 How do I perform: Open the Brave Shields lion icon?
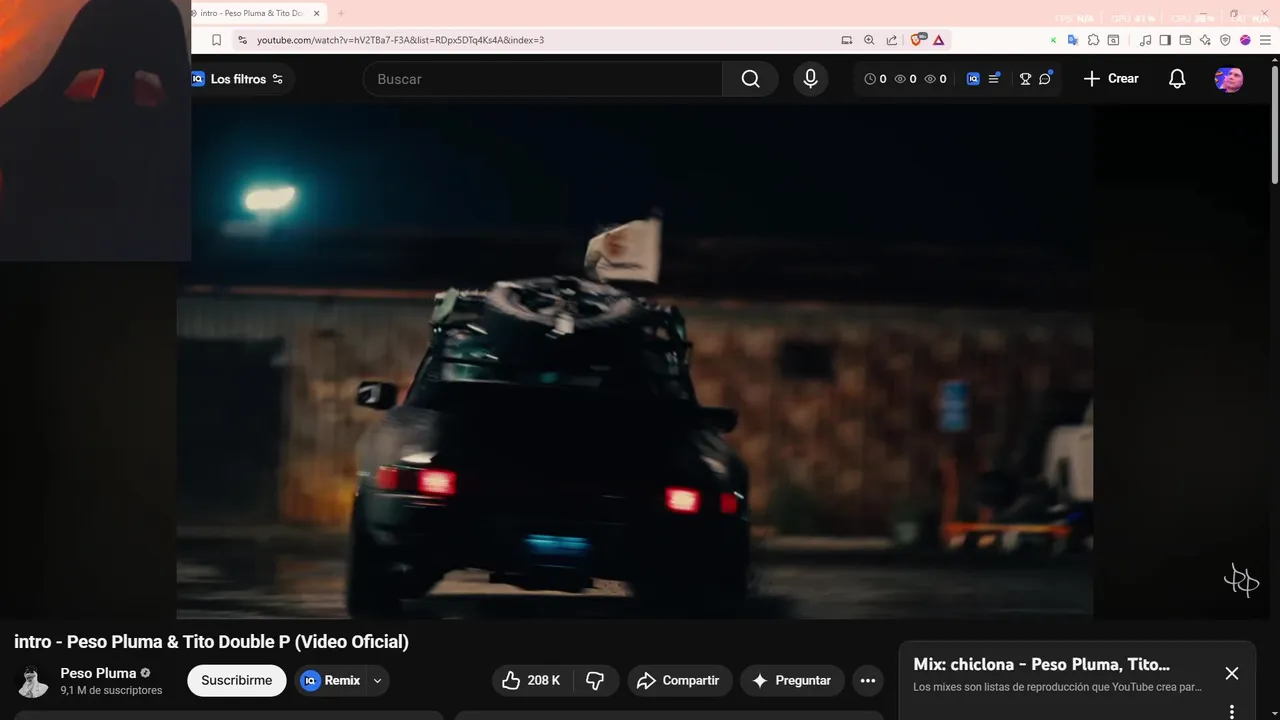click(917, 40)
